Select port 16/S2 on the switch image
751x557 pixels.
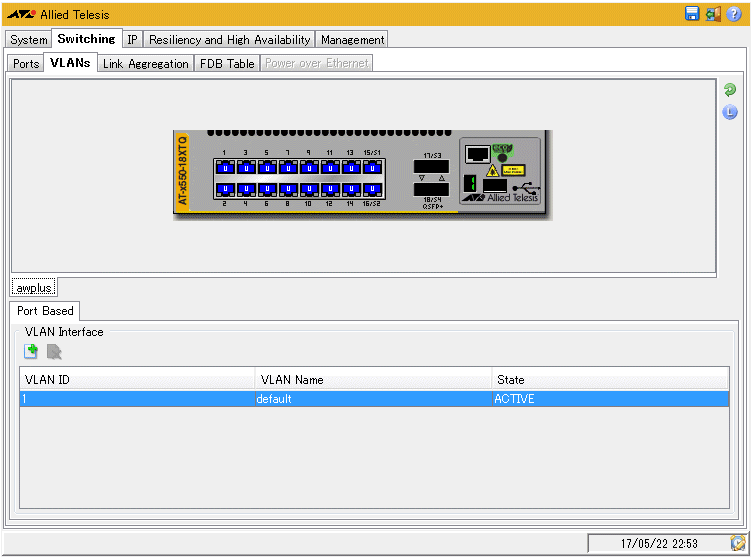[372, 189]
